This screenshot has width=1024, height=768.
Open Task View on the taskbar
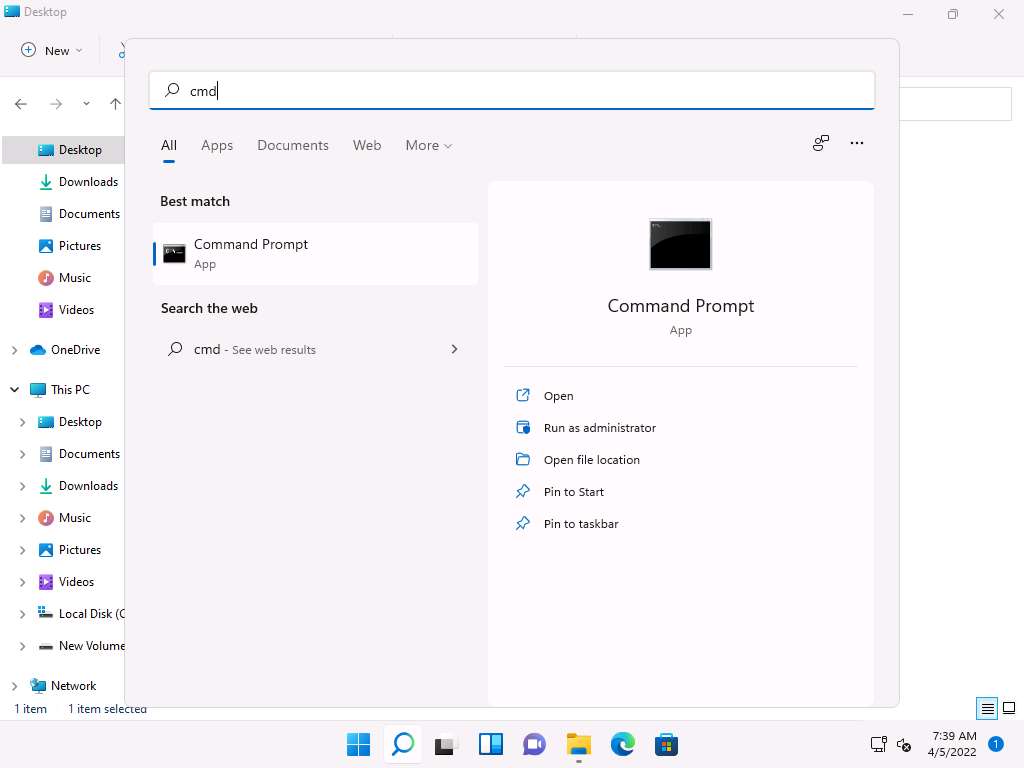click(446, 744)
